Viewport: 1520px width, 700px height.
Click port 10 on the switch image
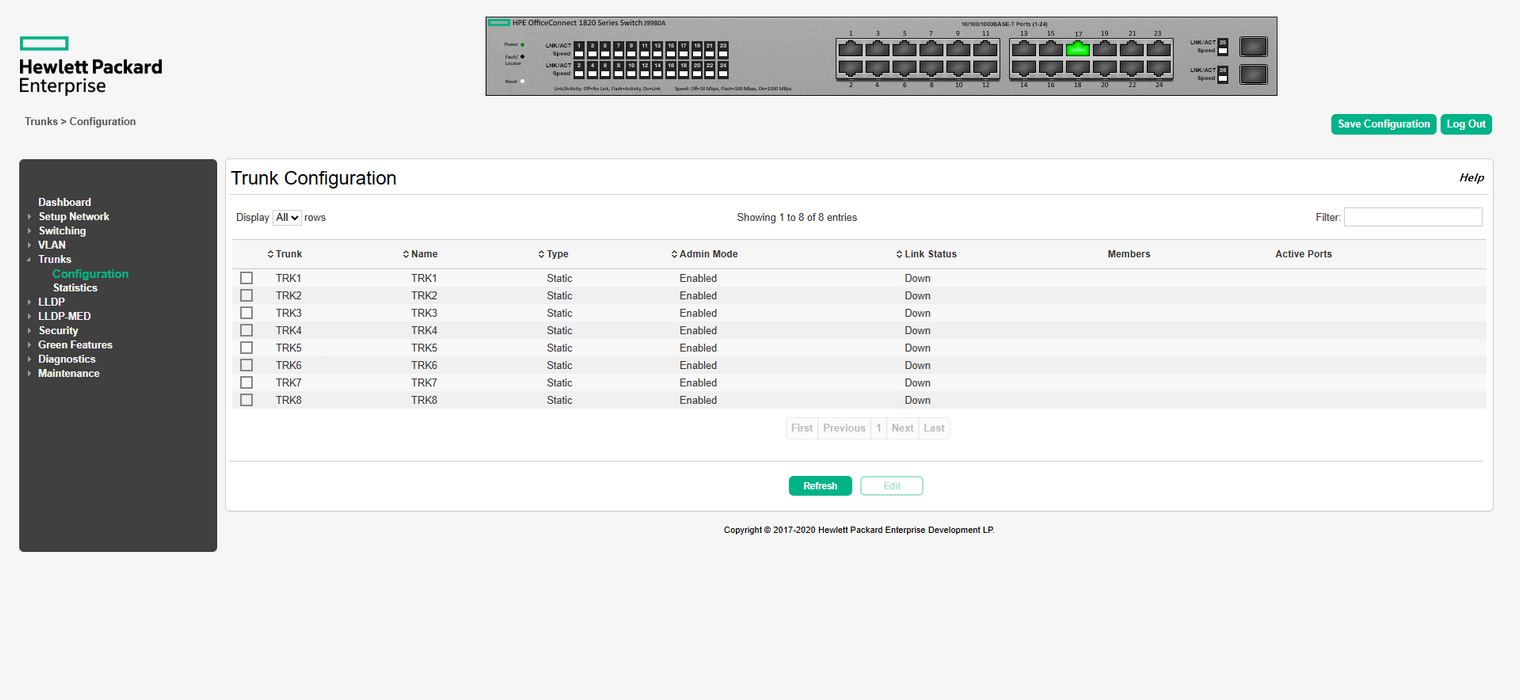pos(959,68)
